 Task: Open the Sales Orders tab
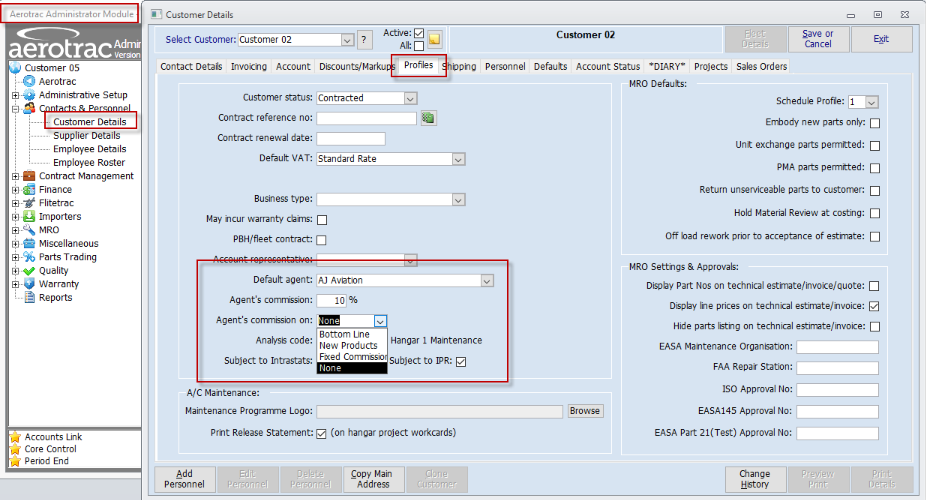click(761, 67)
